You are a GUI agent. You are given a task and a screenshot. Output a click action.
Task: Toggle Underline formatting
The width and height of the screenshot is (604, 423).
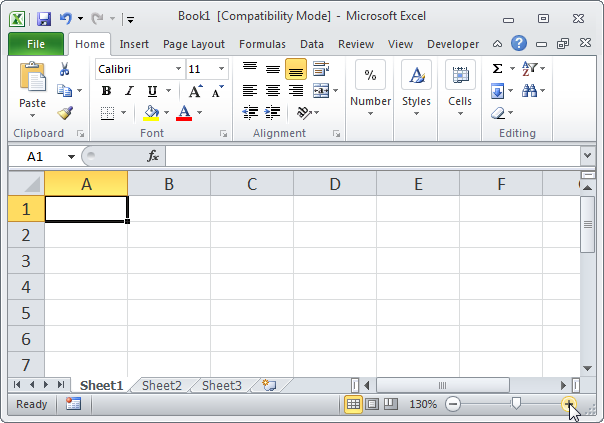(x=153, y=91)
